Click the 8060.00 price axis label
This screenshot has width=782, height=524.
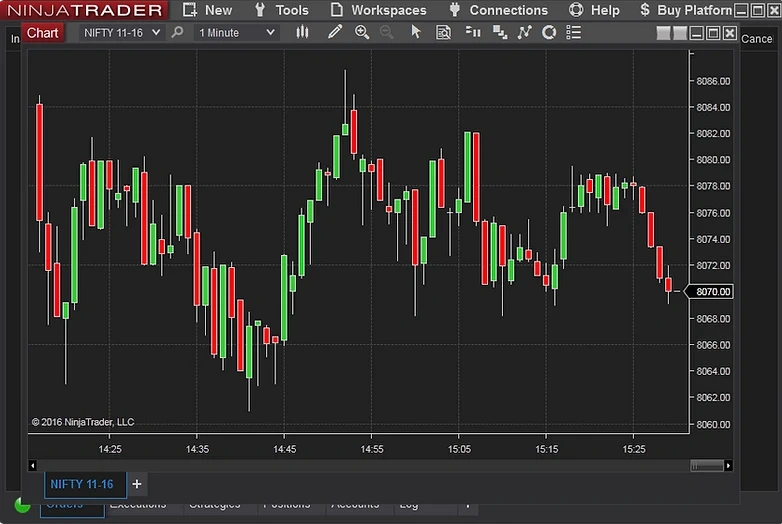[x=713, y=424]
